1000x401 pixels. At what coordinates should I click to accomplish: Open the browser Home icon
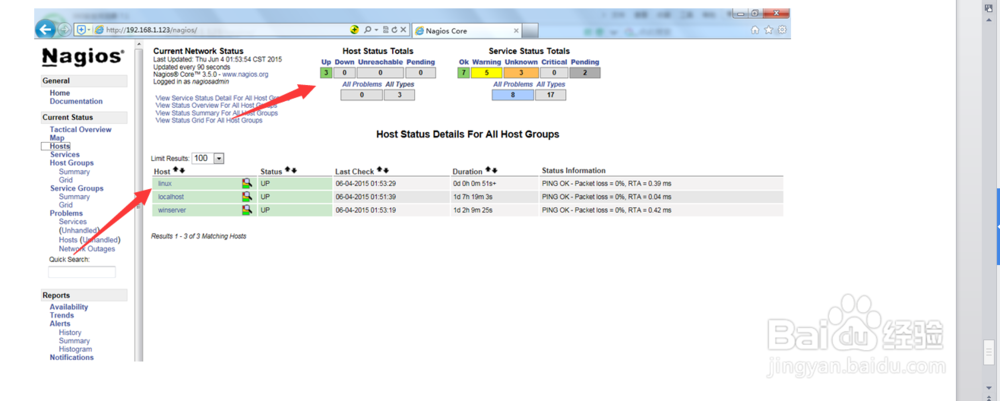pos(755,29)
